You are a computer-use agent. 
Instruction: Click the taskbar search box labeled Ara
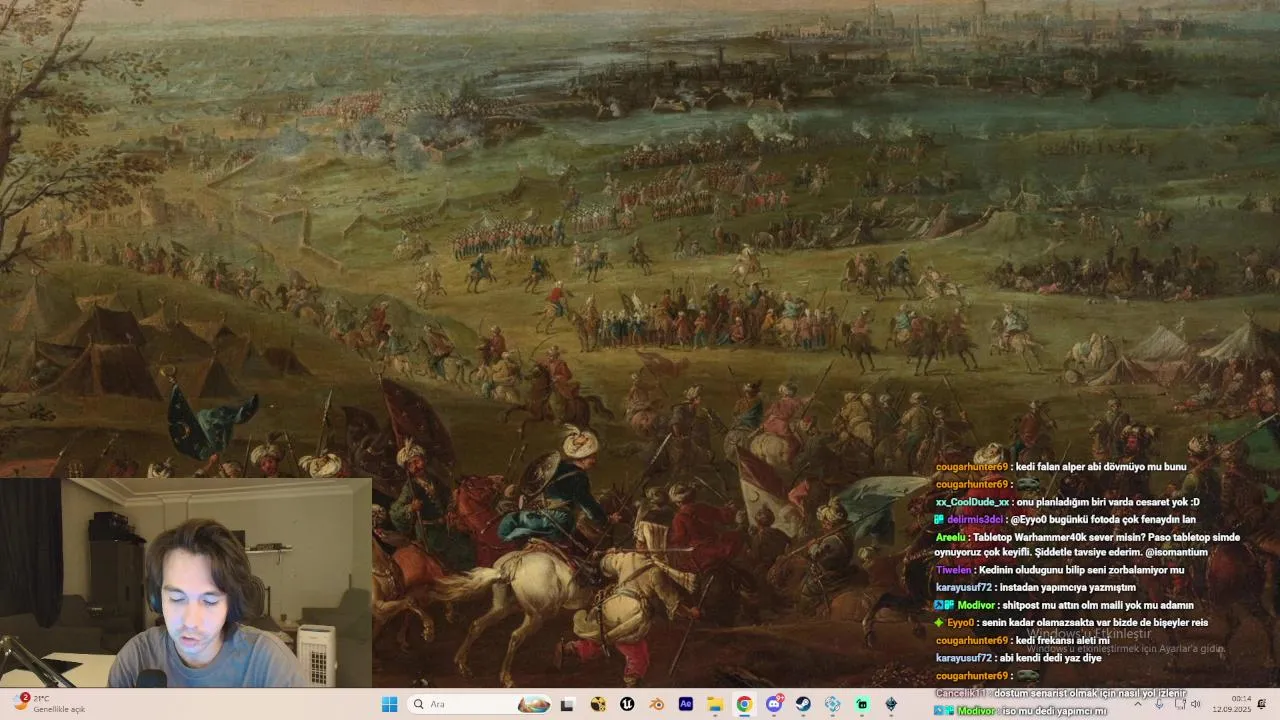point(480,704)
